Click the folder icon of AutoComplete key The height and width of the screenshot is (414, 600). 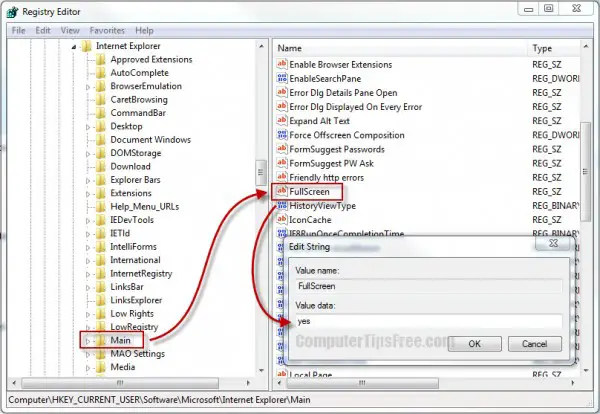point(101,73)
